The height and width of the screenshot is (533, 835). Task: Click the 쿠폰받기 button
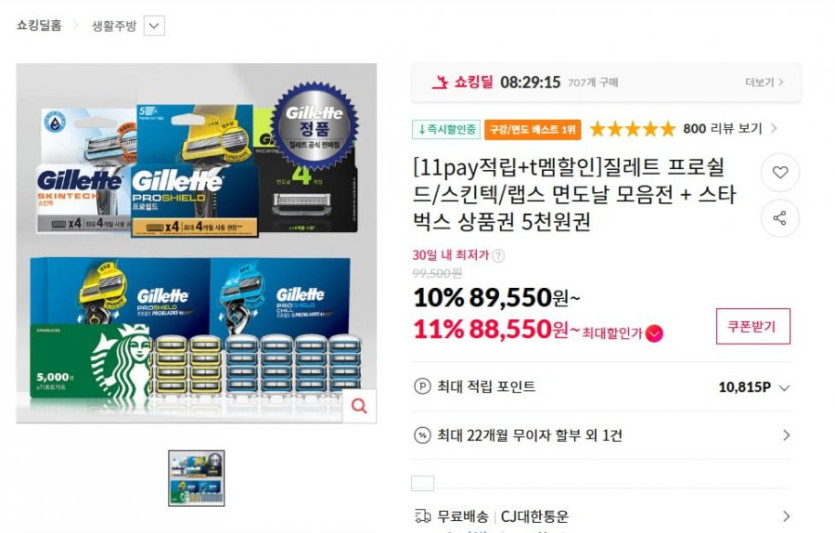[752, 326]
